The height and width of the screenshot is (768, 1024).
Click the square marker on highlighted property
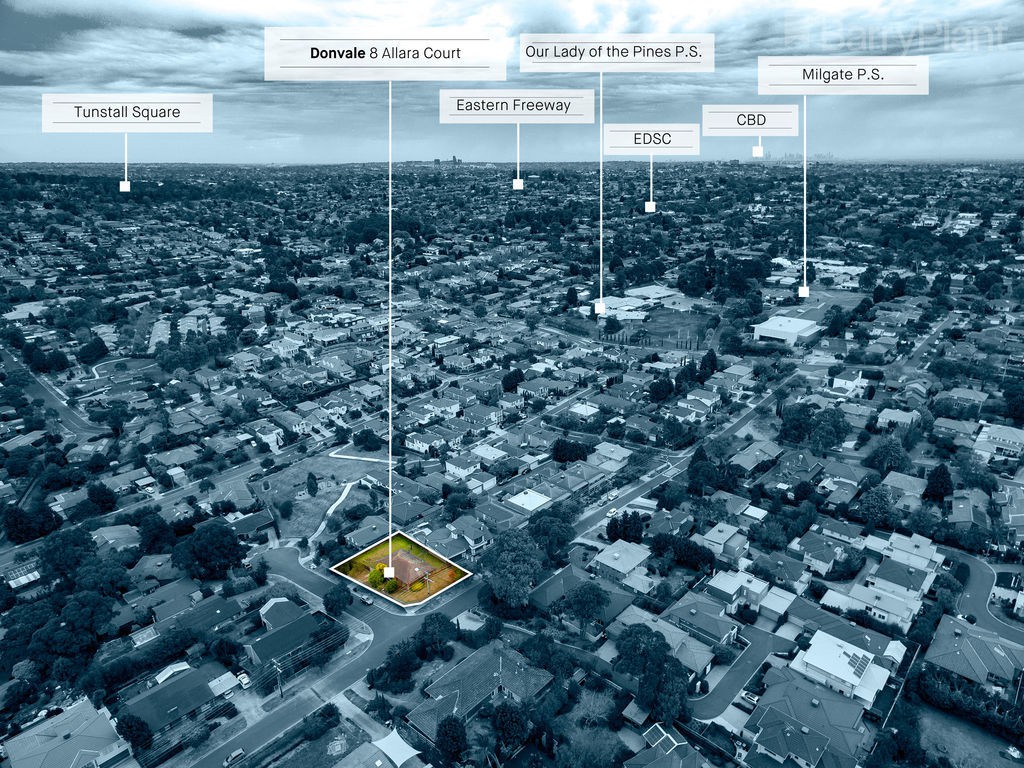[389, 572]
